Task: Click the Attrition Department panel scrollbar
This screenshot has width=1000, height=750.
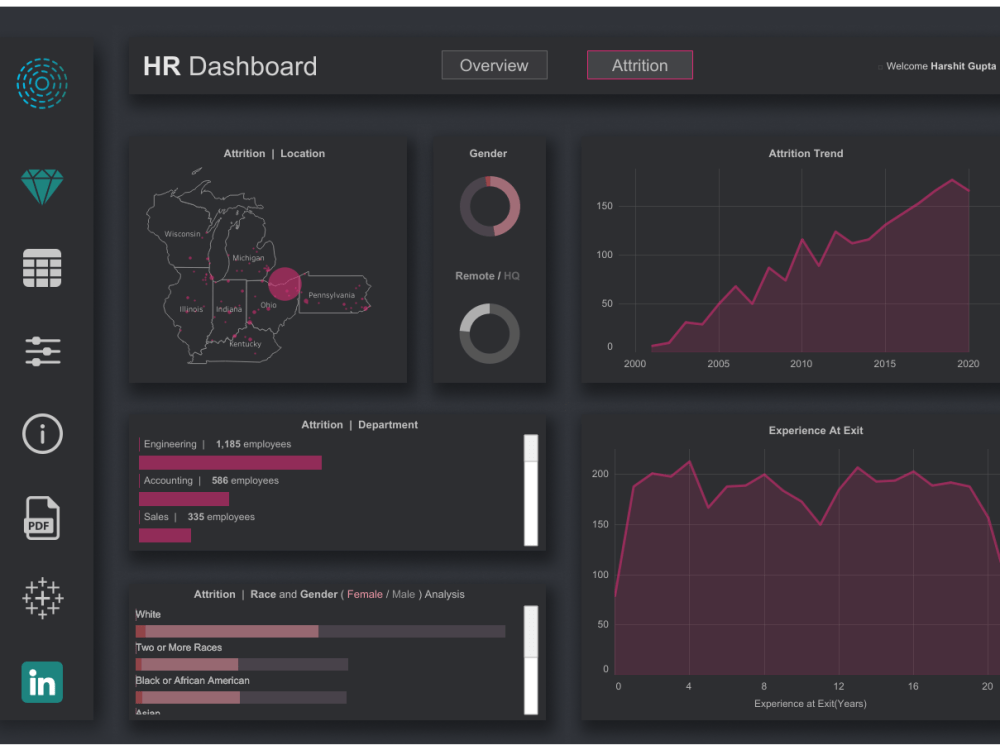Action: pyautogui.click(x=530, y=488)
